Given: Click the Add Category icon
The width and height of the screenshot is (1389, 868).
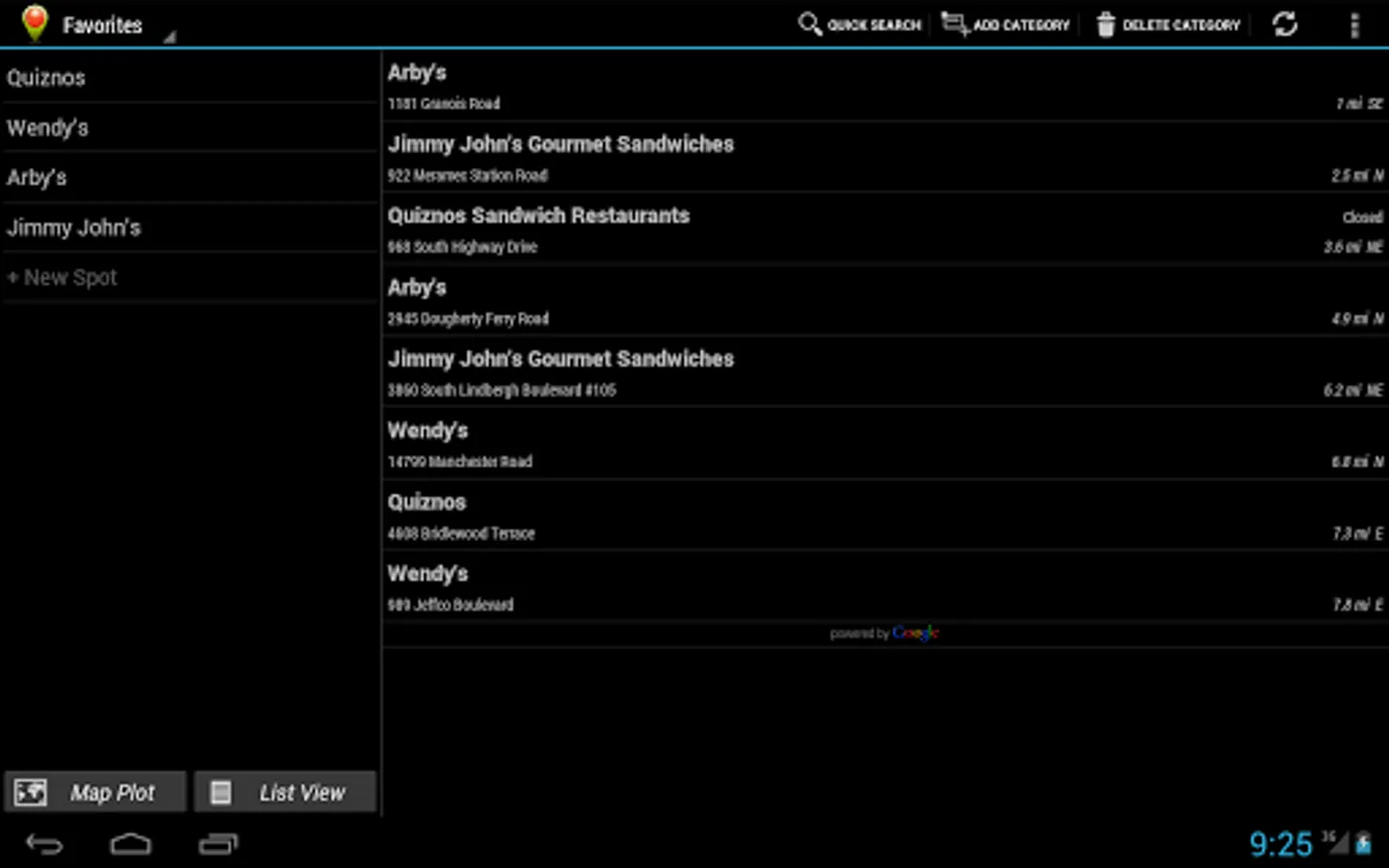Looking at the screenshot, I should pyautogui.click(x=954, y=24).
